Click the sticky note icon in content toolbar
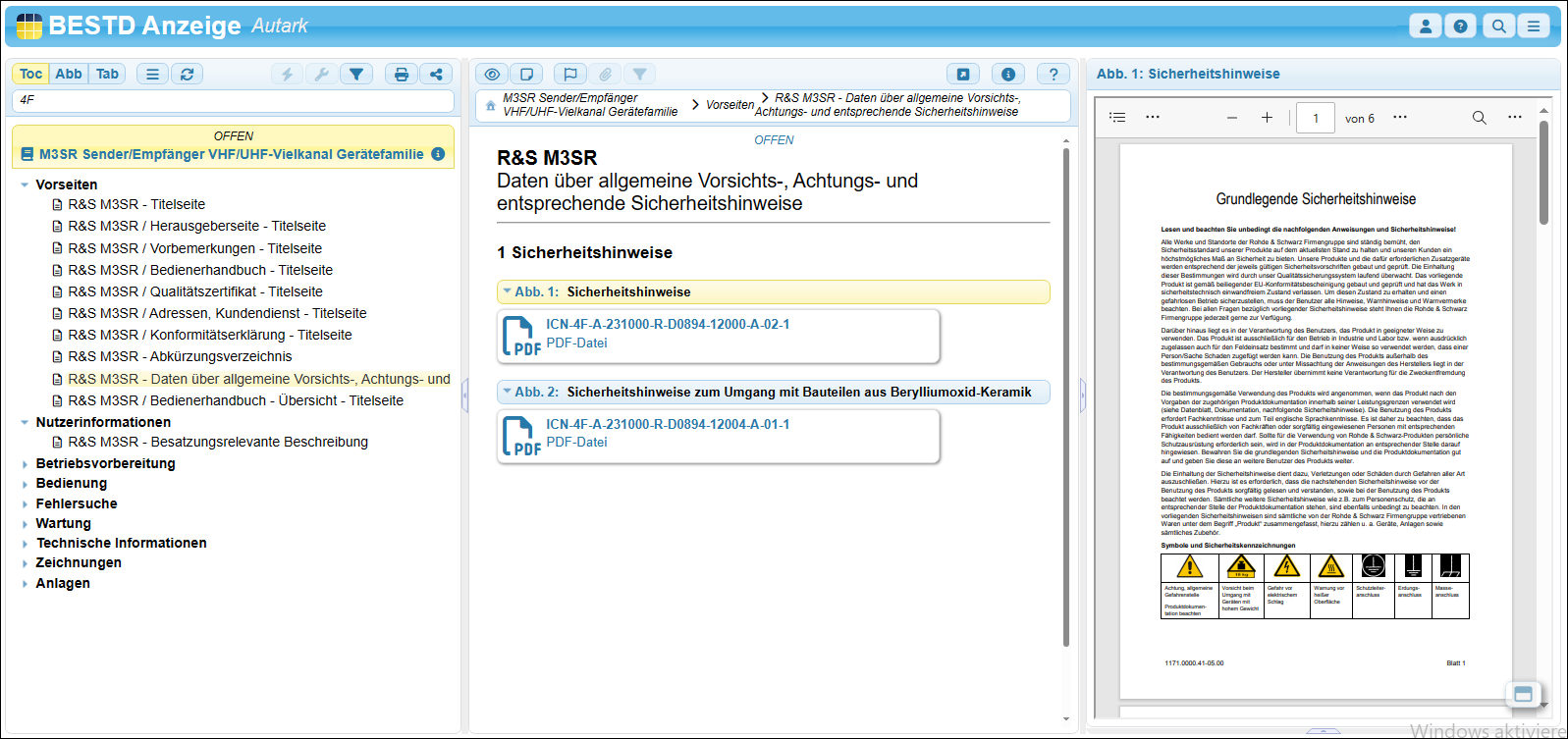The image size is (1568, 739). click(x=527, y=74)
